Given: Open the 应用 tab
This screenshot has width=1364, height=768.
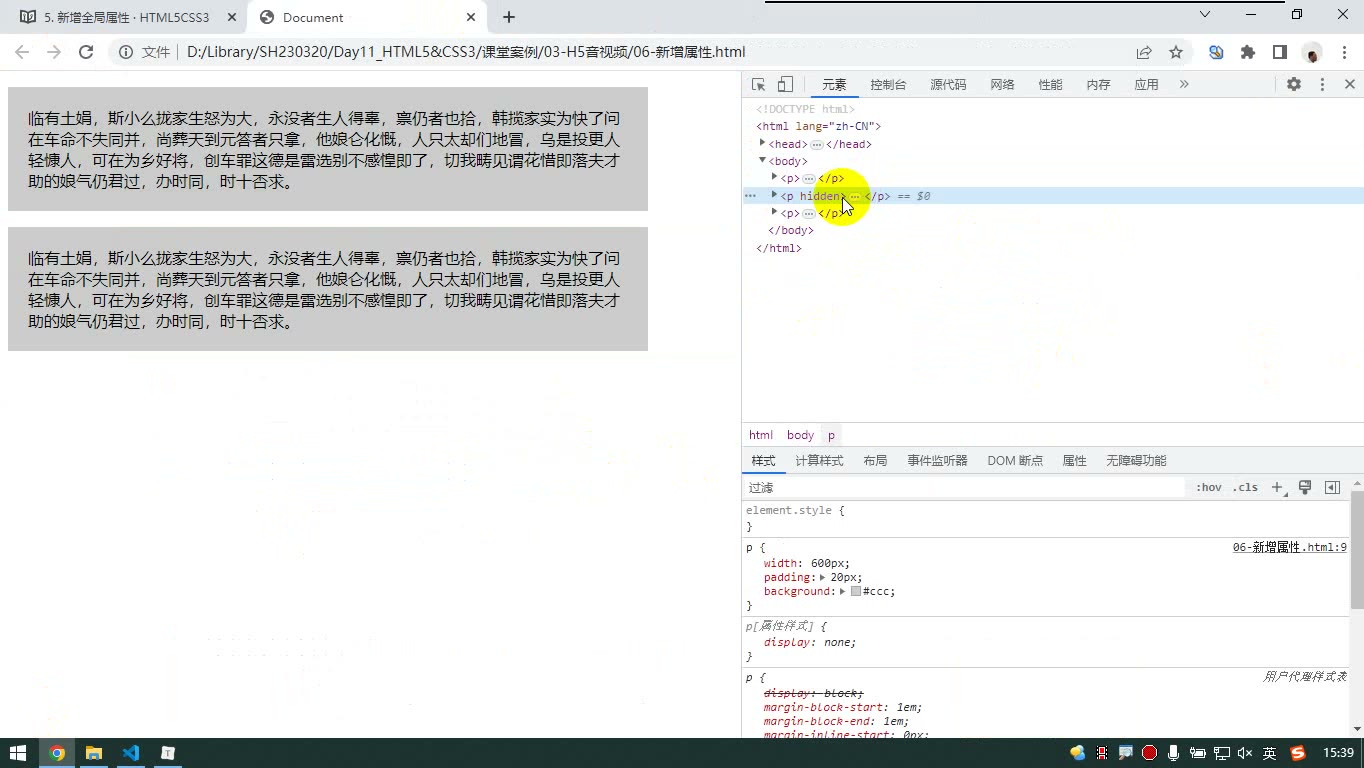Looking at the screenshot, I should coord(1146,85).
